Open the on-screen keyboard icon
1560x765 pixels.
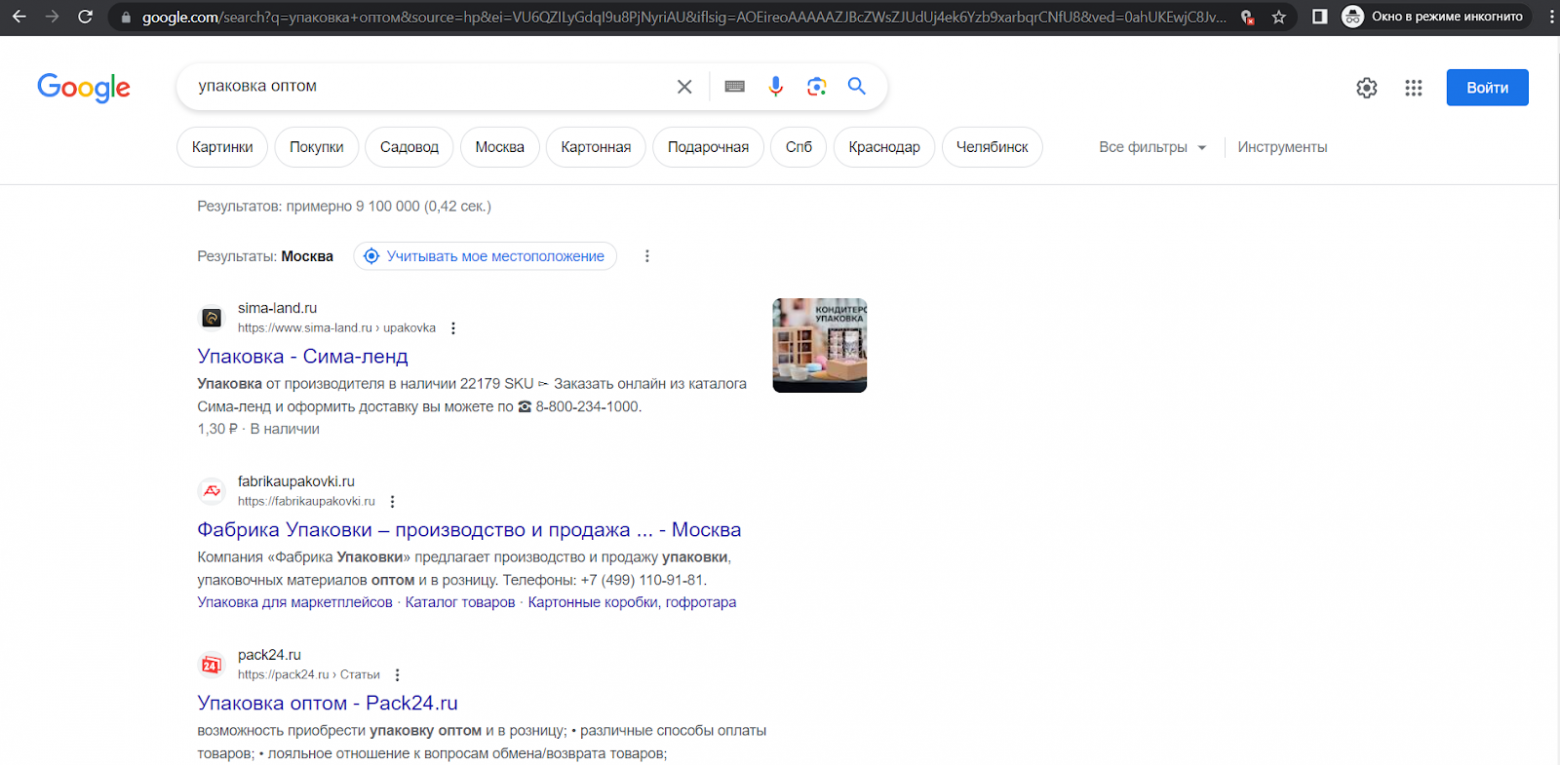735,86
